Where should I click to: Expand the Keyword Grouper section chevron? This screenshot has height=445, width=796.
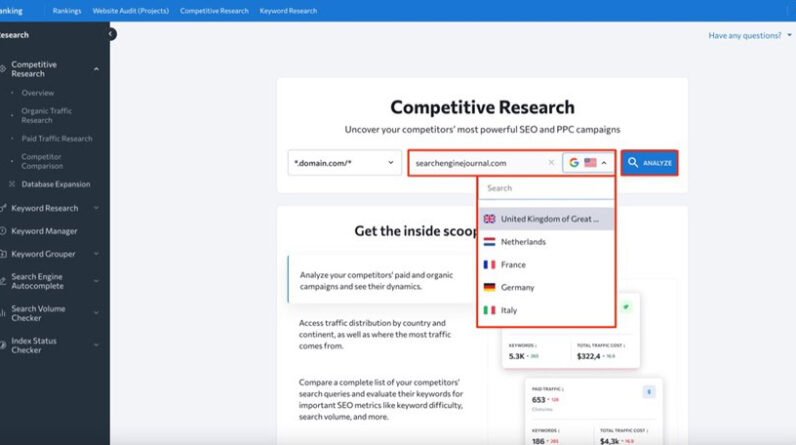click(x=96, y=254)
